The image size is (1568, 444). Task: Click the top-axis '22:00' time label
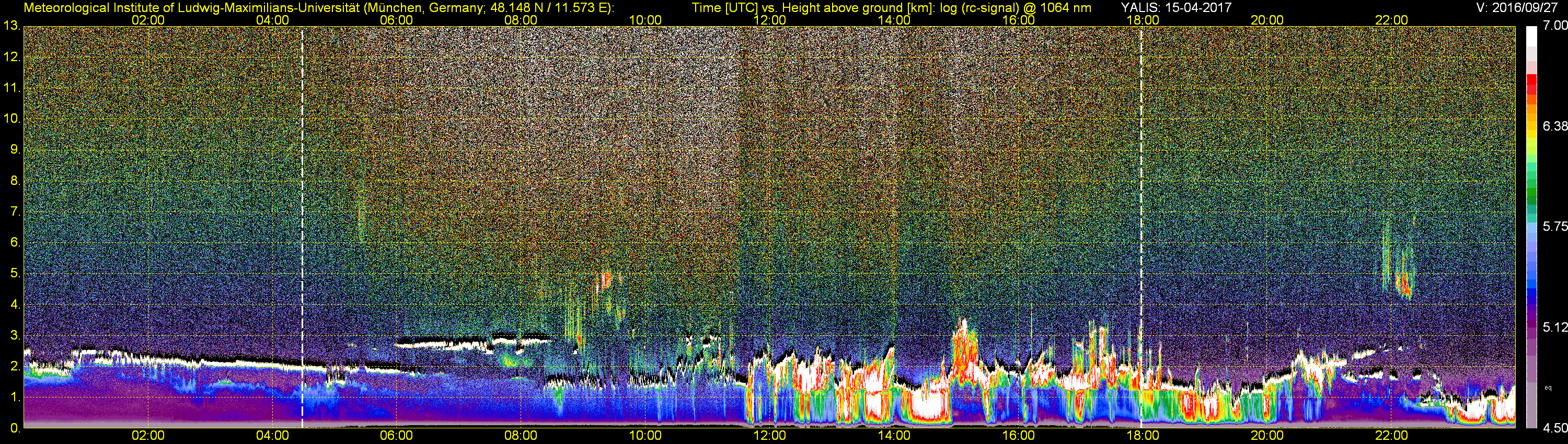(x=1391, y=20)
